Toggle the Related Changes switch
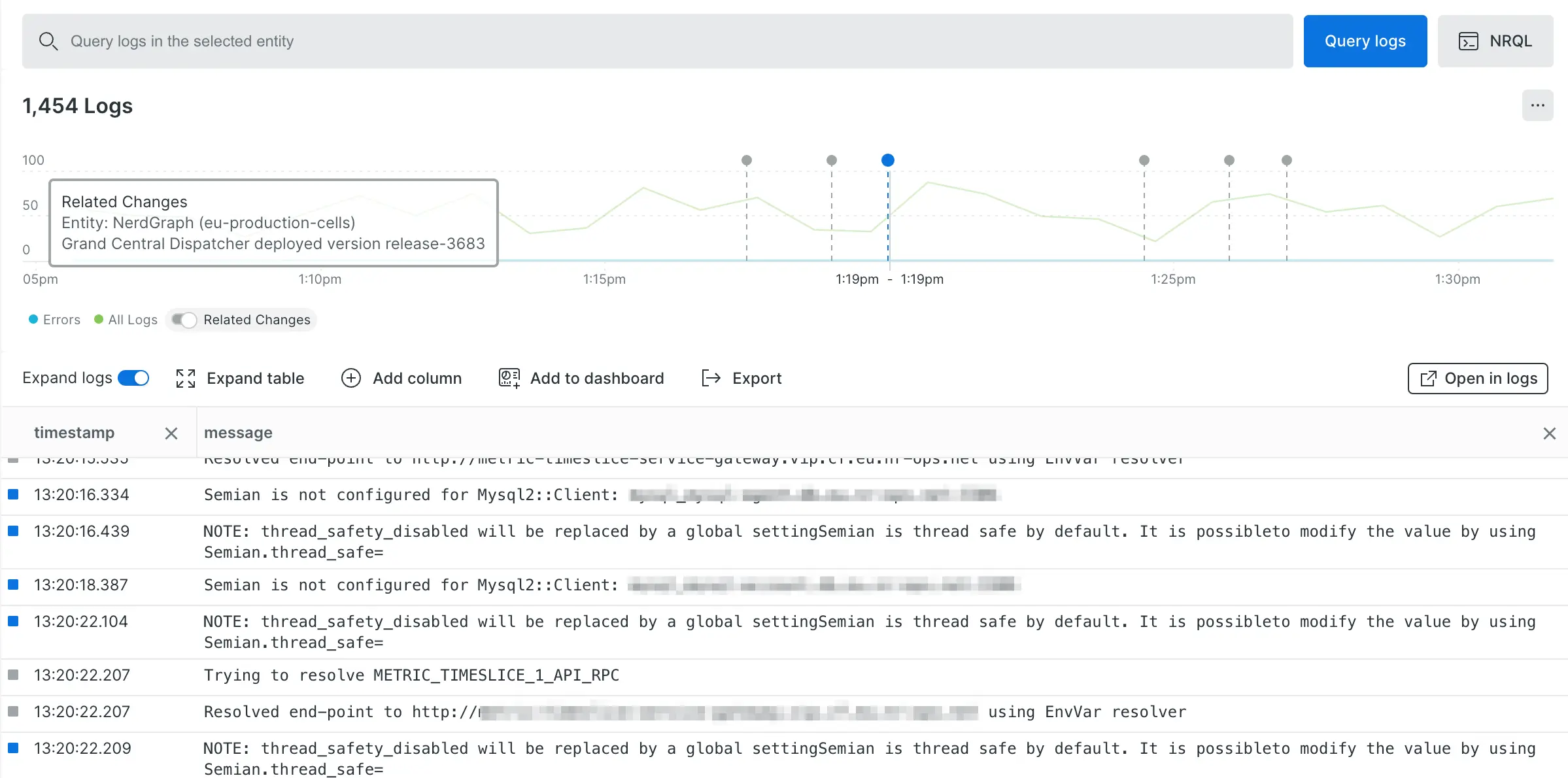 coord(184,320)
